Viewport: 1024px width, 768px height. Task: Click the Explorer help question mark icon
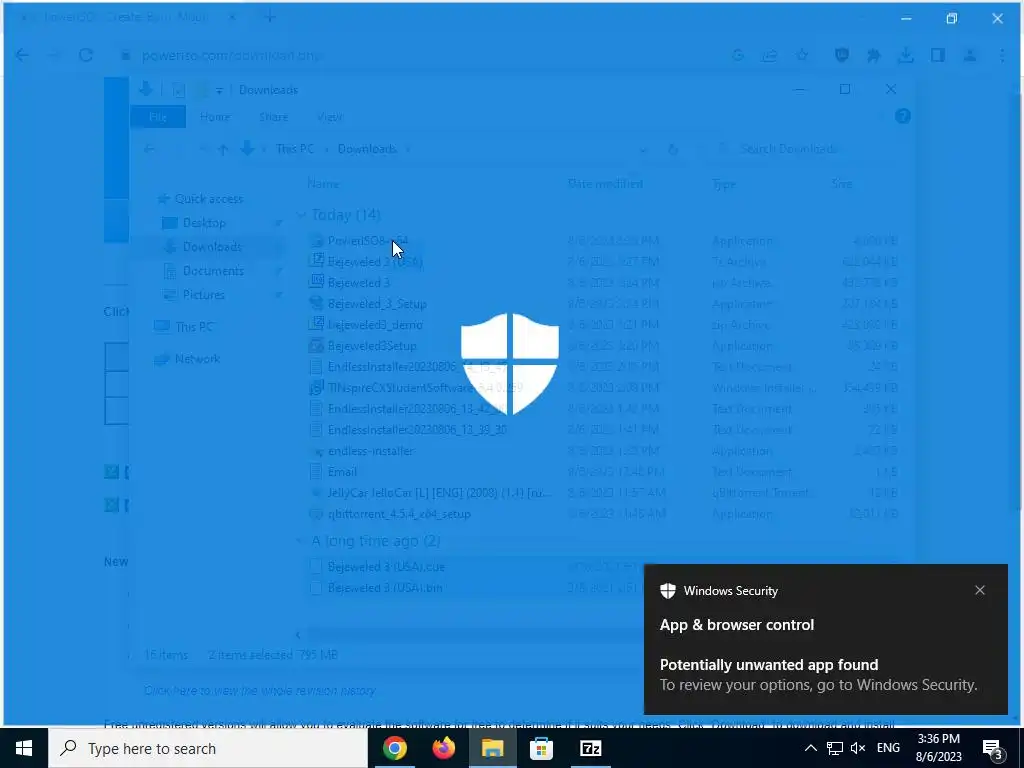(903, 116)
